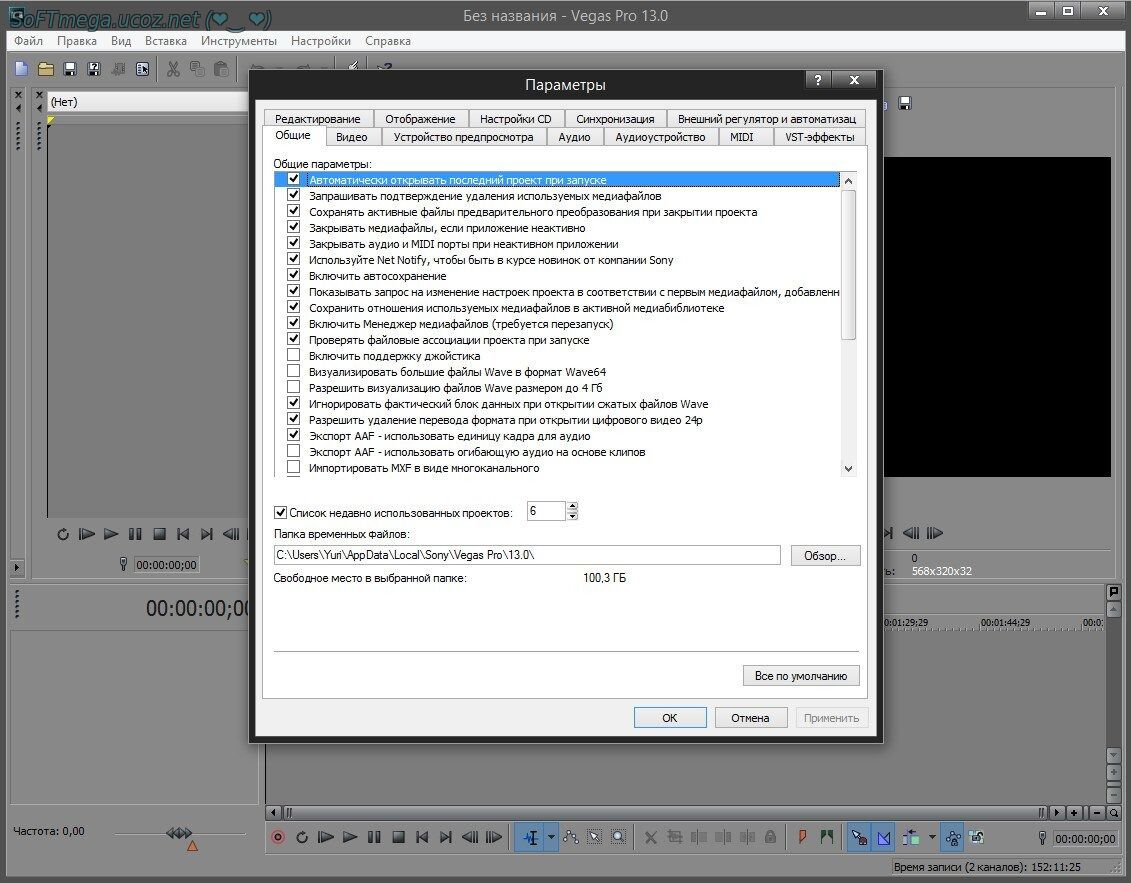Open the 'Инструменты' menu
The width and height of the screenshot is (1131, 883).
[238, 41]
